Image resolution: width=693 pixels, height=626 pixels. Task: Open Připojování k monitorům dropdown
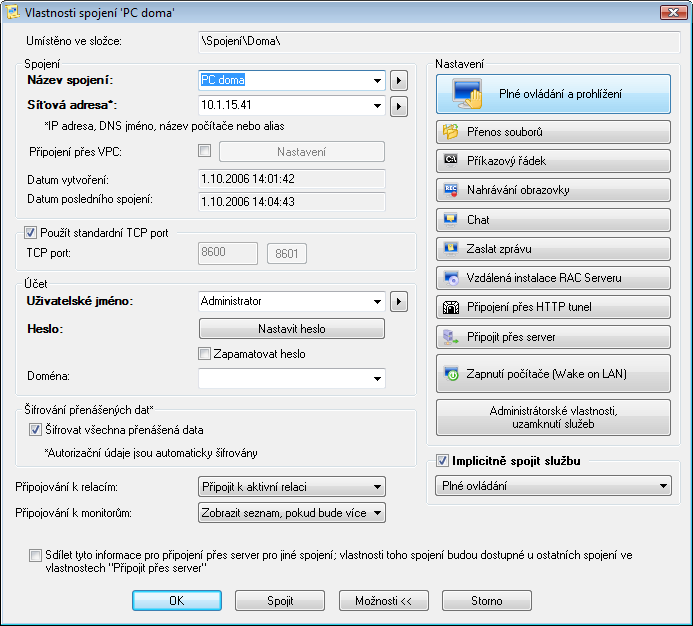[292, 513]
